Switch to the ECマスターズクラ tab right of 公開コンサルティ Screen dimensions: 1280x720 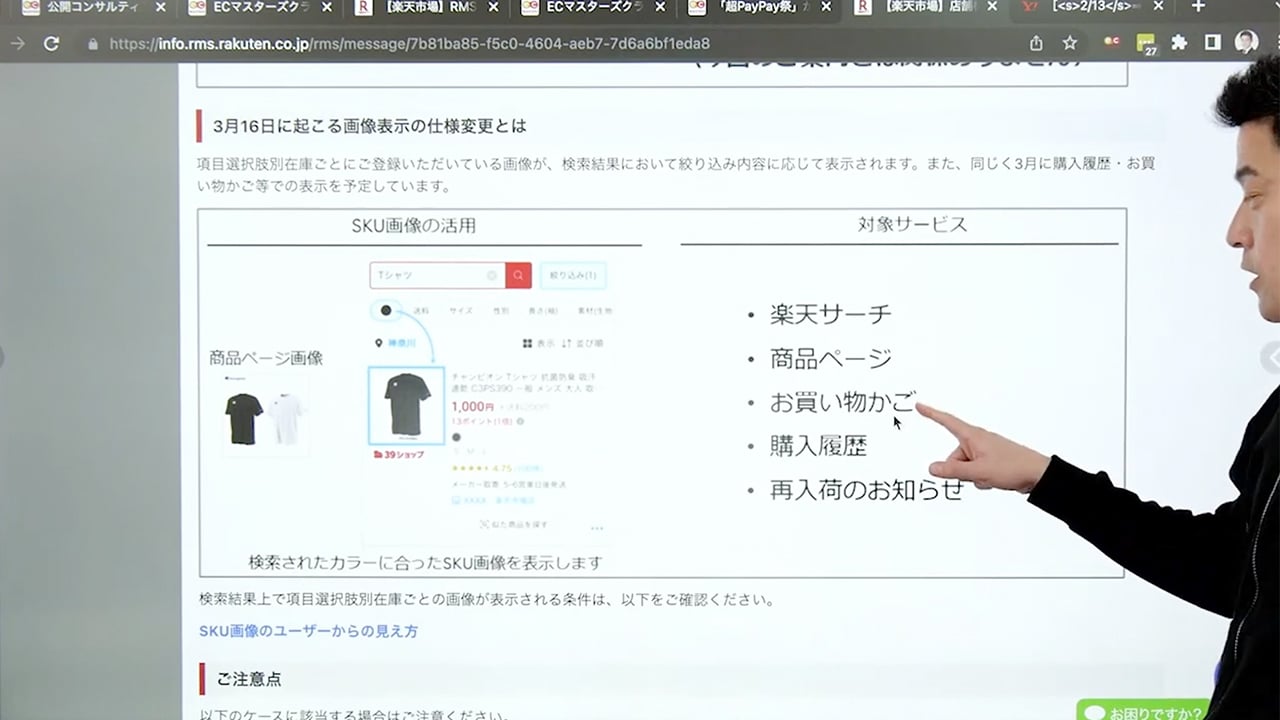[x=259, y=7]
